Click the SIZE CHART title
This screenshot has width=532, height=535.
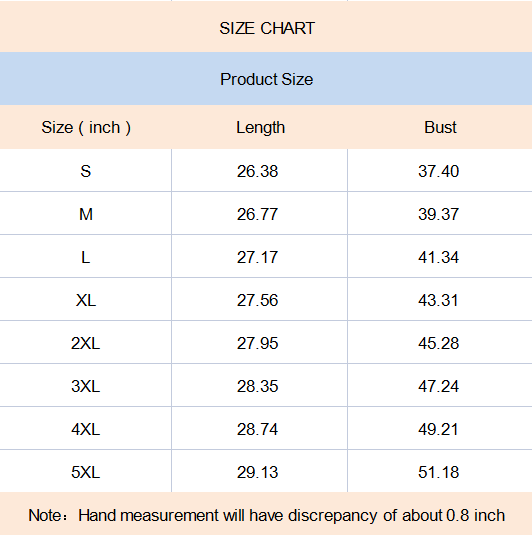point(267,28)
